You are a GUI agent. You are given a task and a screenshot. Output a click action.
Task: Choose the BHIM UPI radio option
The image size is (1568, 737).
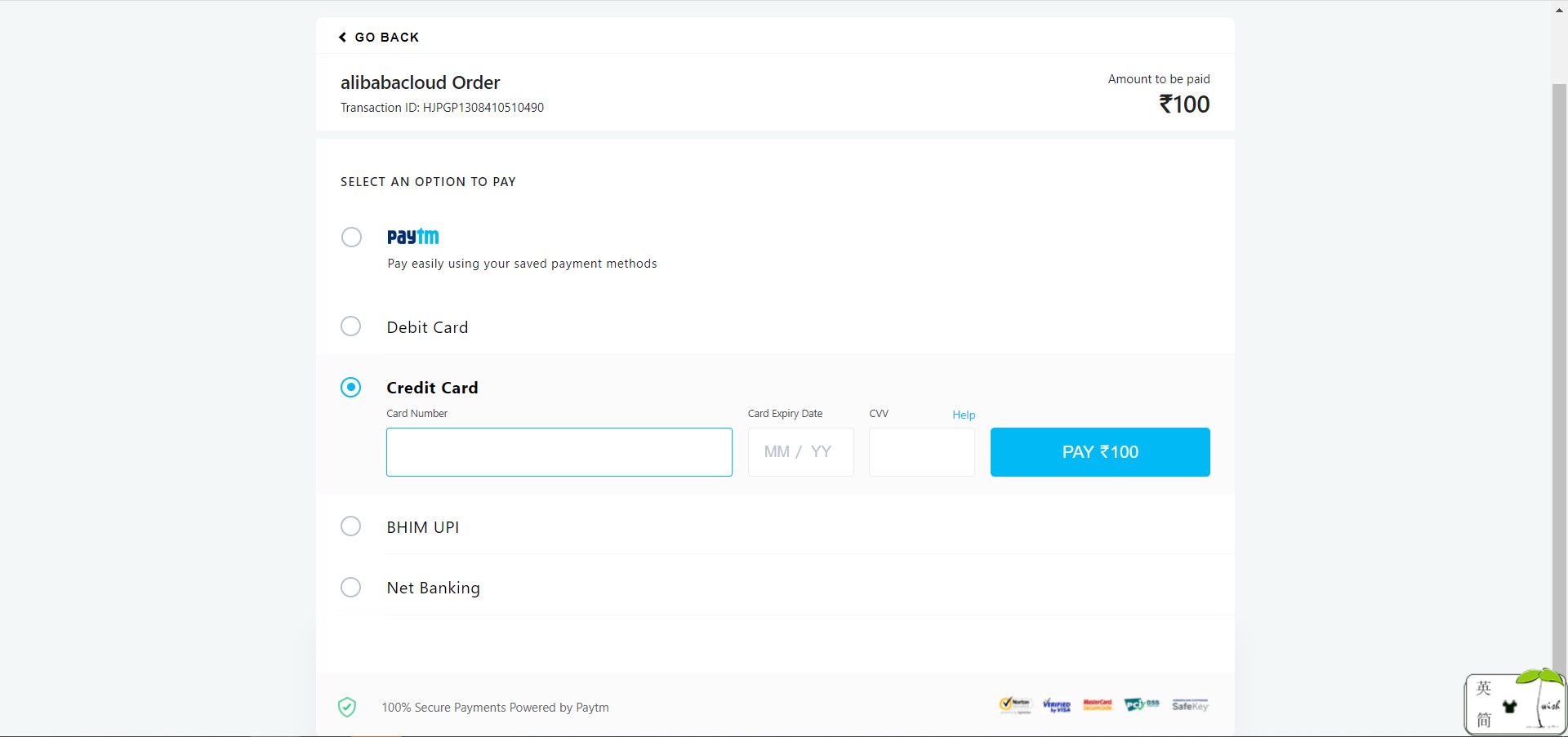(350, 526)
